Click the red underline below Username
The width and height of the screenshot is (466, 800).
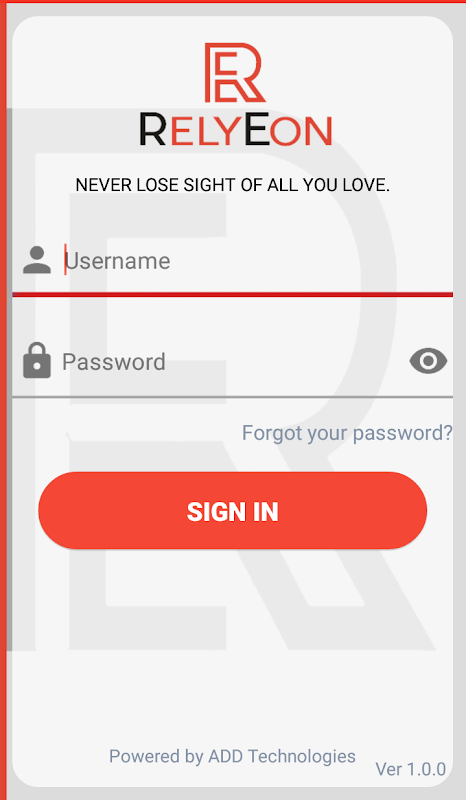[233, 294]
